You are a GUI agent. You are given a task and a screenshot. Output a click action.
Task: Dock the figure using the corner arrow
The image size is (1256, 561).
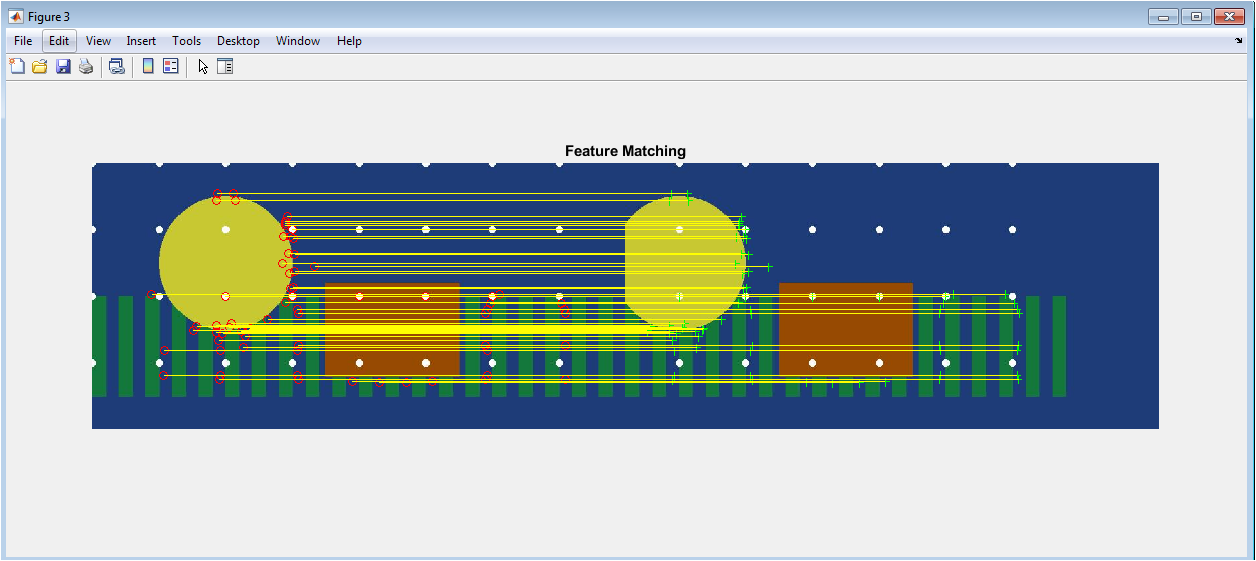tap(1239, 41)
